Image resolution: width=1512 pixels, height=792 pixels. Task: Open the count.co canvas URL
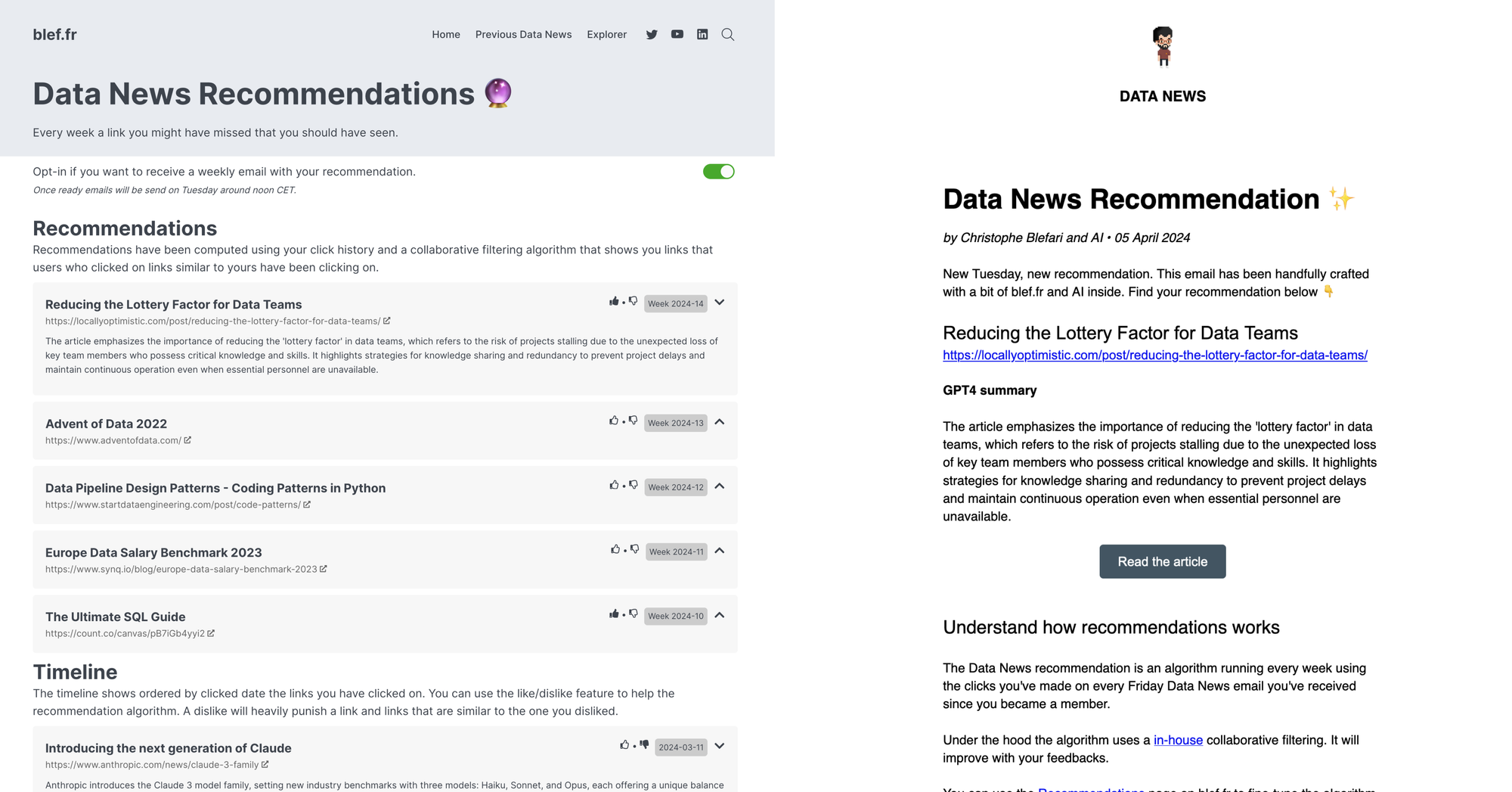pyautogui.click(x=125, y=633)
